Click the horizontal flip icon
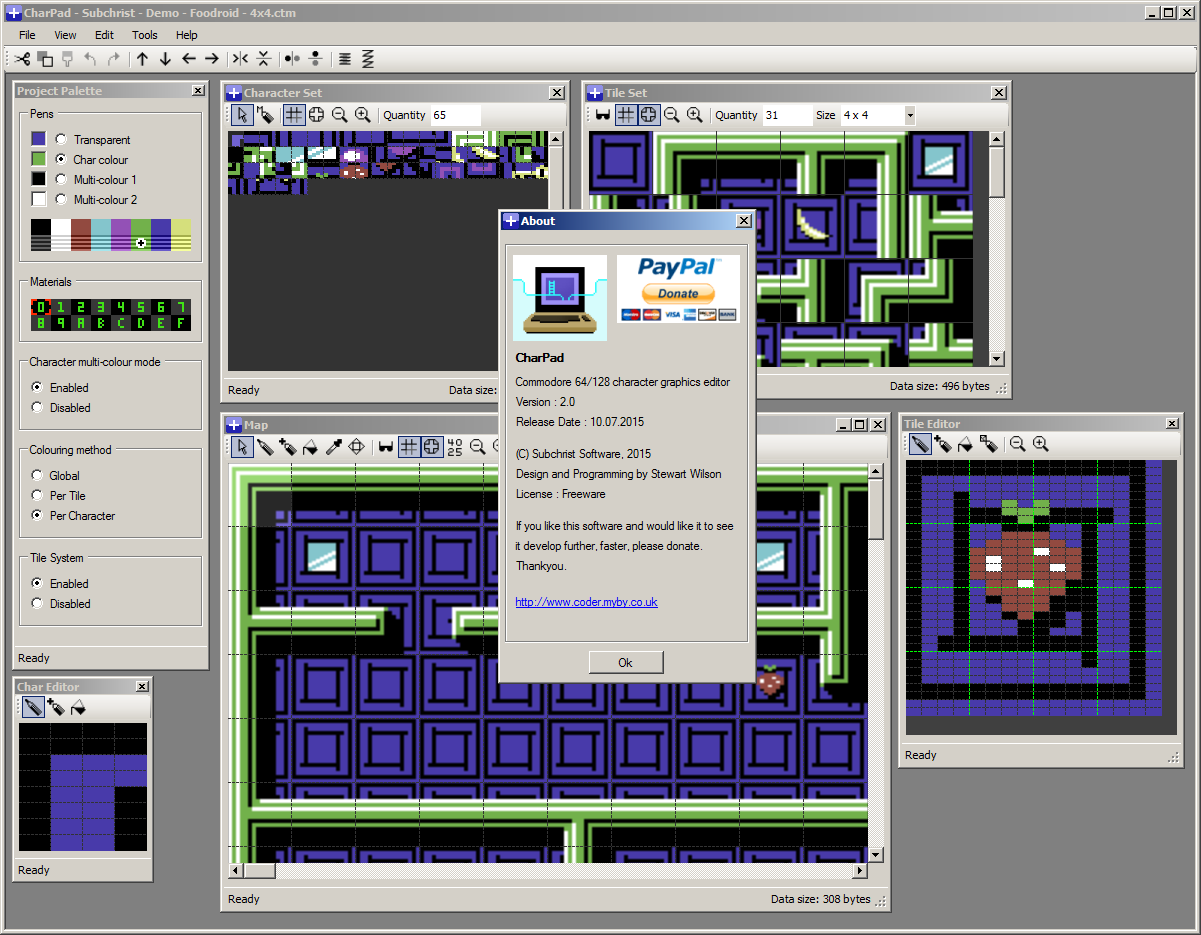Screen dimensions: 1201x935 pyautogui.click(x=240, y=59)
